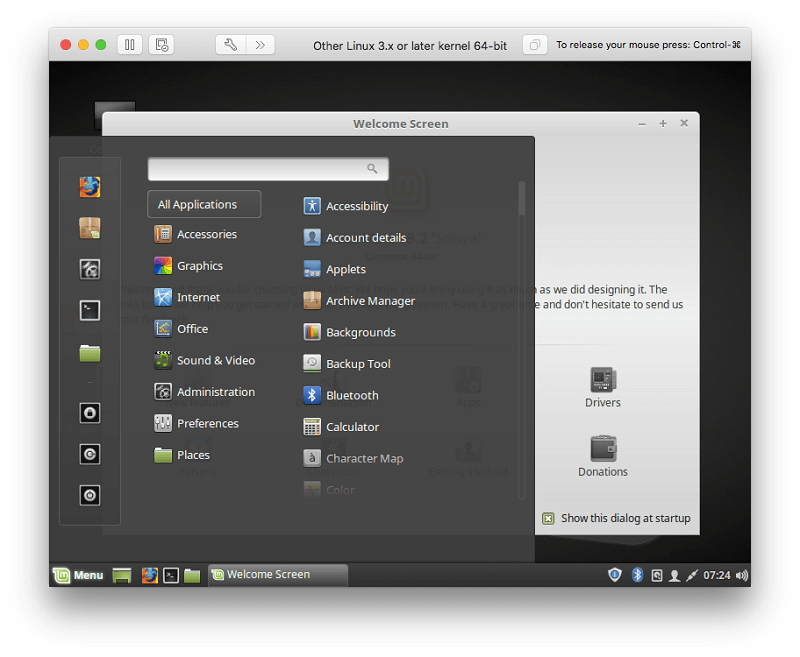Focus the application menu search field
This screenshot has height=657, width=800.
268,169
